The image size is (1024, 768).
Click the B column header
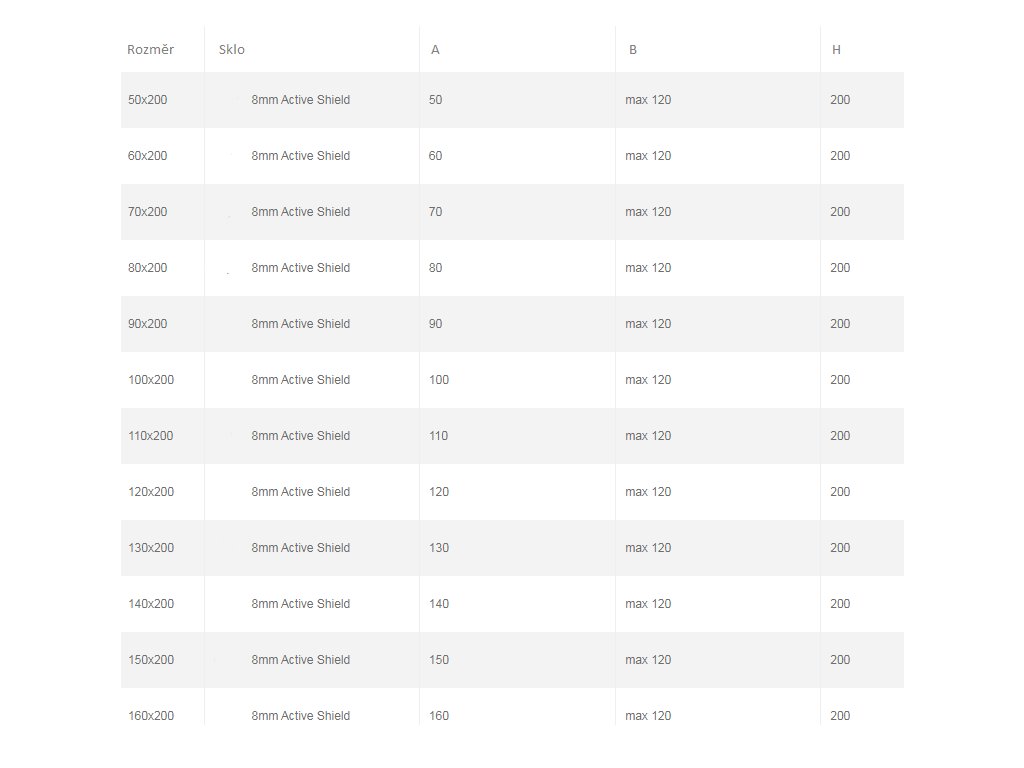coord(633,50)
